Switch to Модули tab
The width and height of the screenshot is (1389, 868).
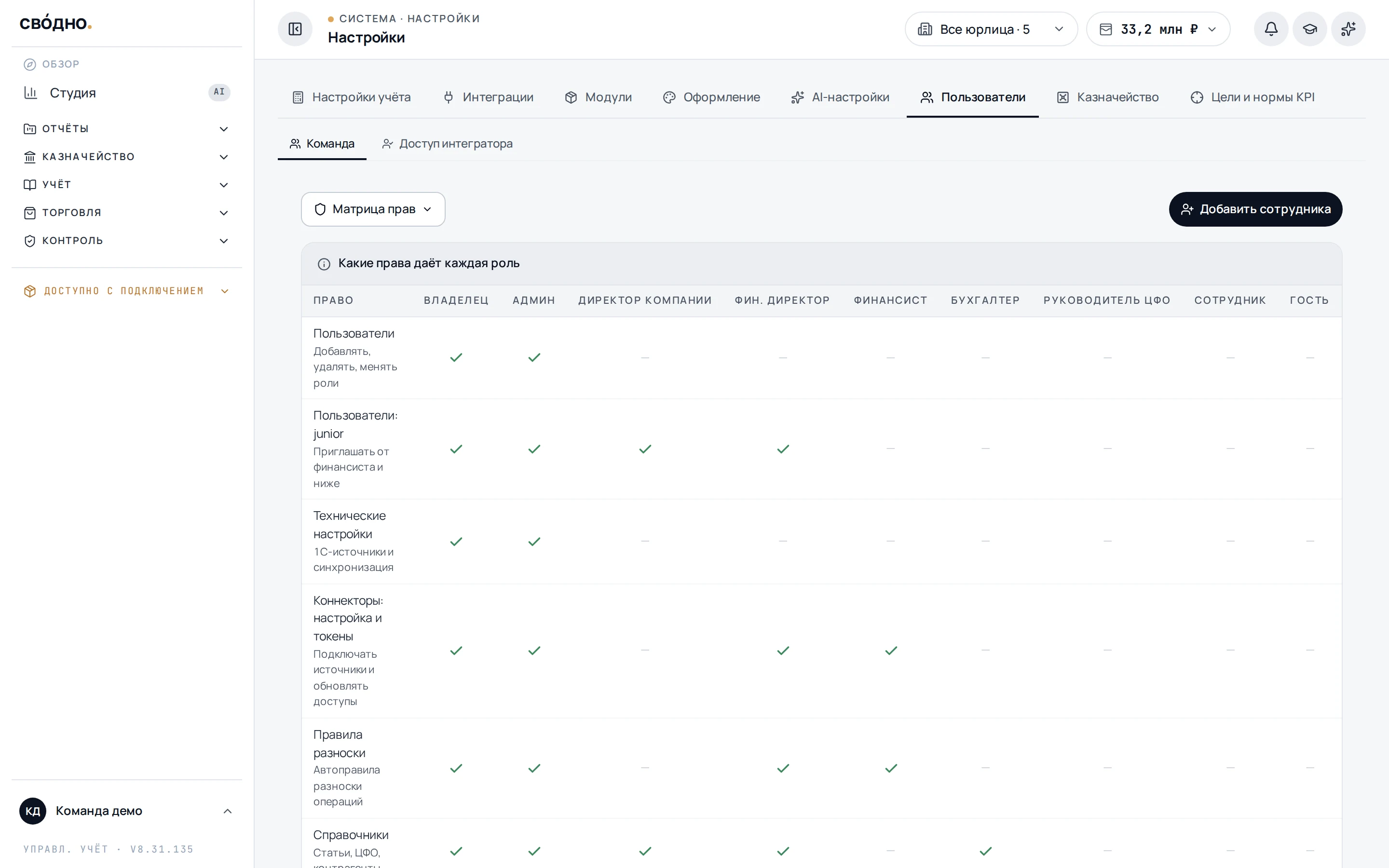pyautogui.click(x=598, y=97)
